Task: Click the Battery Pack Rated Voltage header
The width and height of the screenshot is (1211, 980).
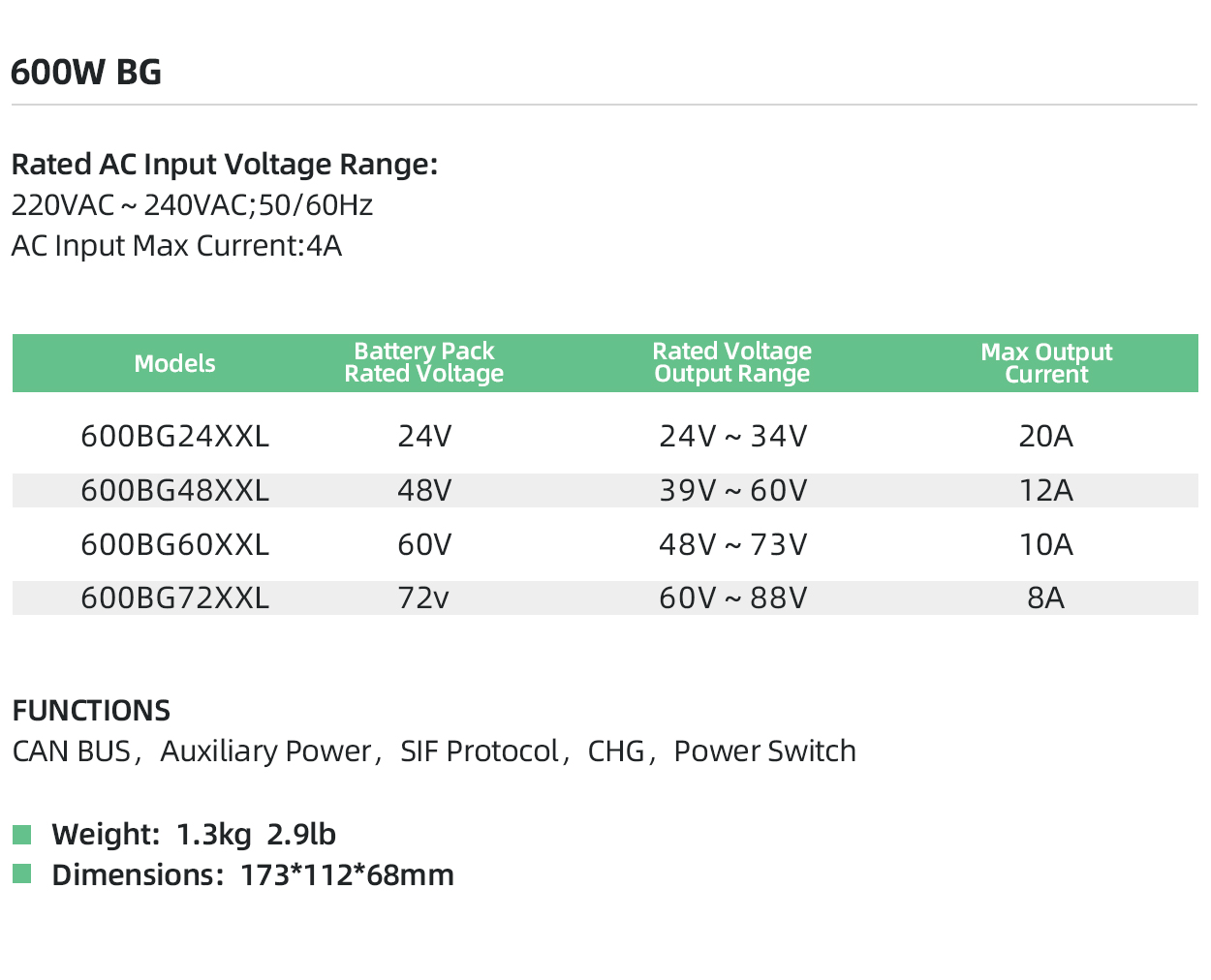Action: 424,363
